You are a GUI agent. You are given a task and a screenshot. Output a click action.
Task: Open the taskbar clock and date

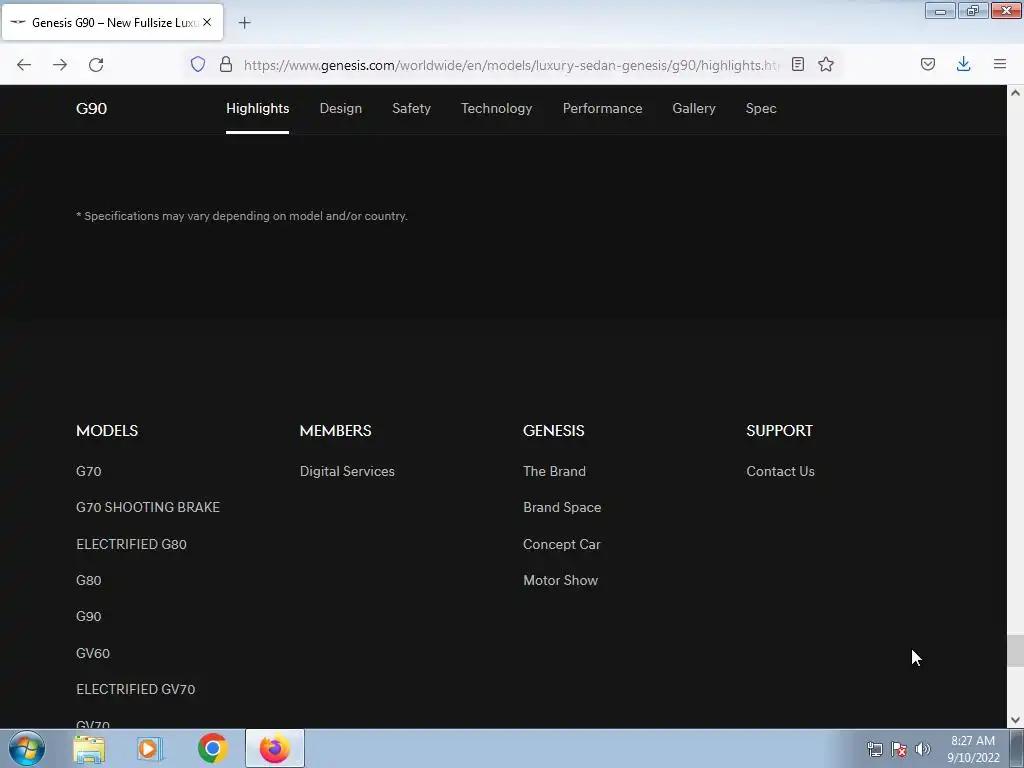pos(973,749)
